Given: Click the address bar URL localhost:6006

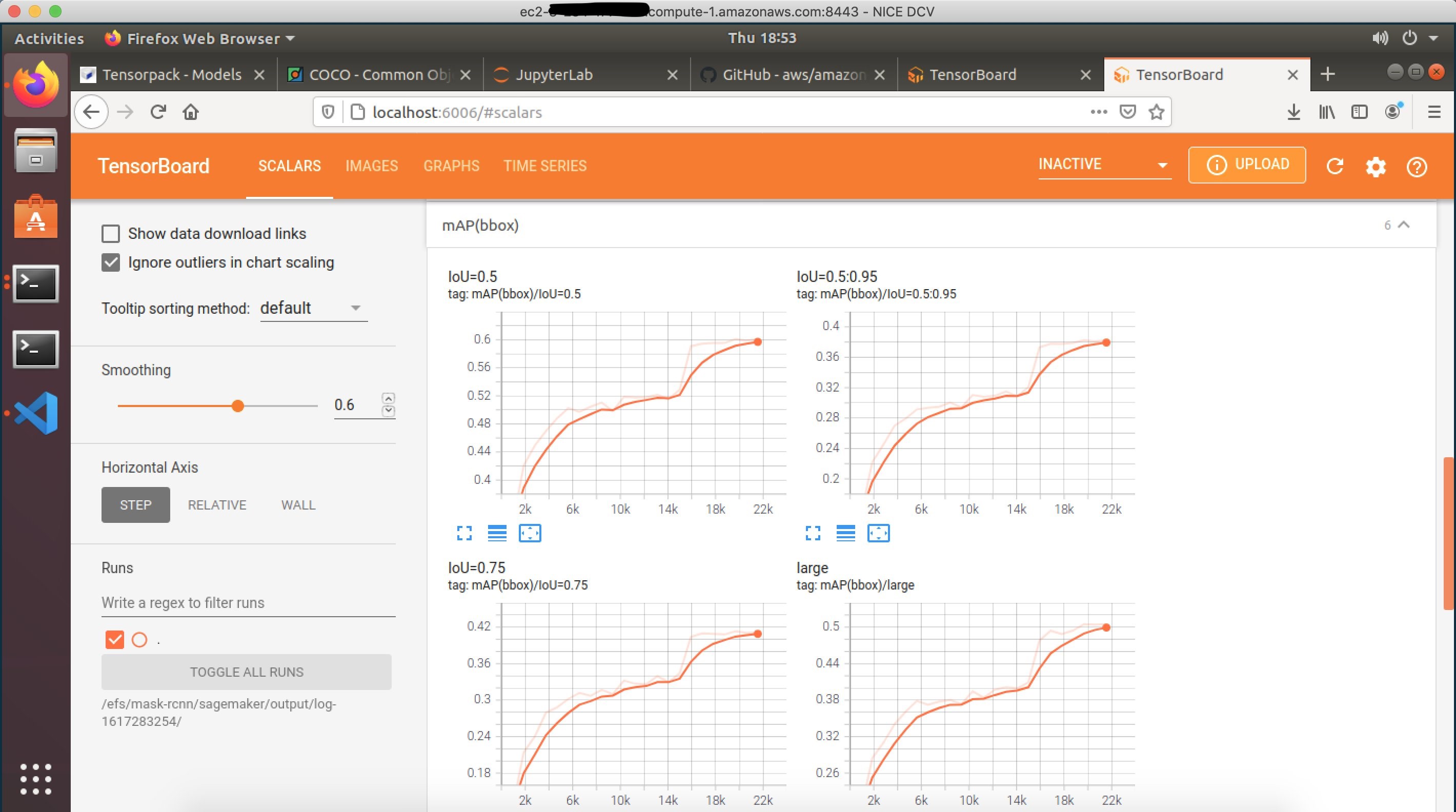Looking at the screenshot, I should click(x=457, y=112).
